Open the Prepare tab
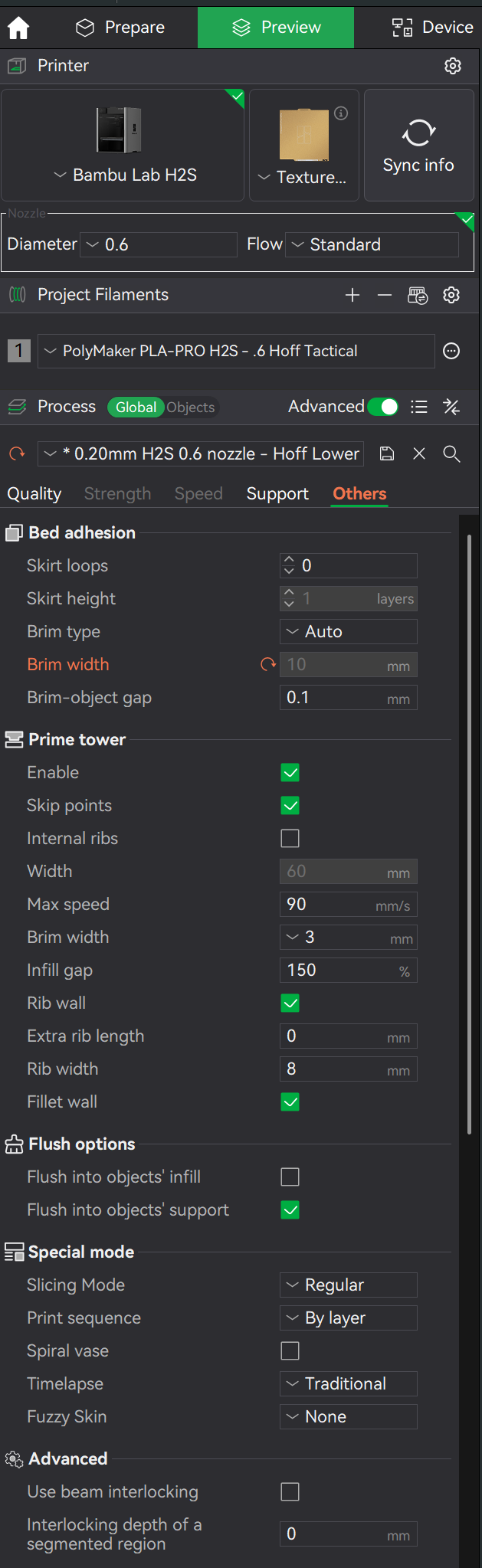Image resolution: width=482 pixels, height=1568 pixels. click(x=120, y=28)
